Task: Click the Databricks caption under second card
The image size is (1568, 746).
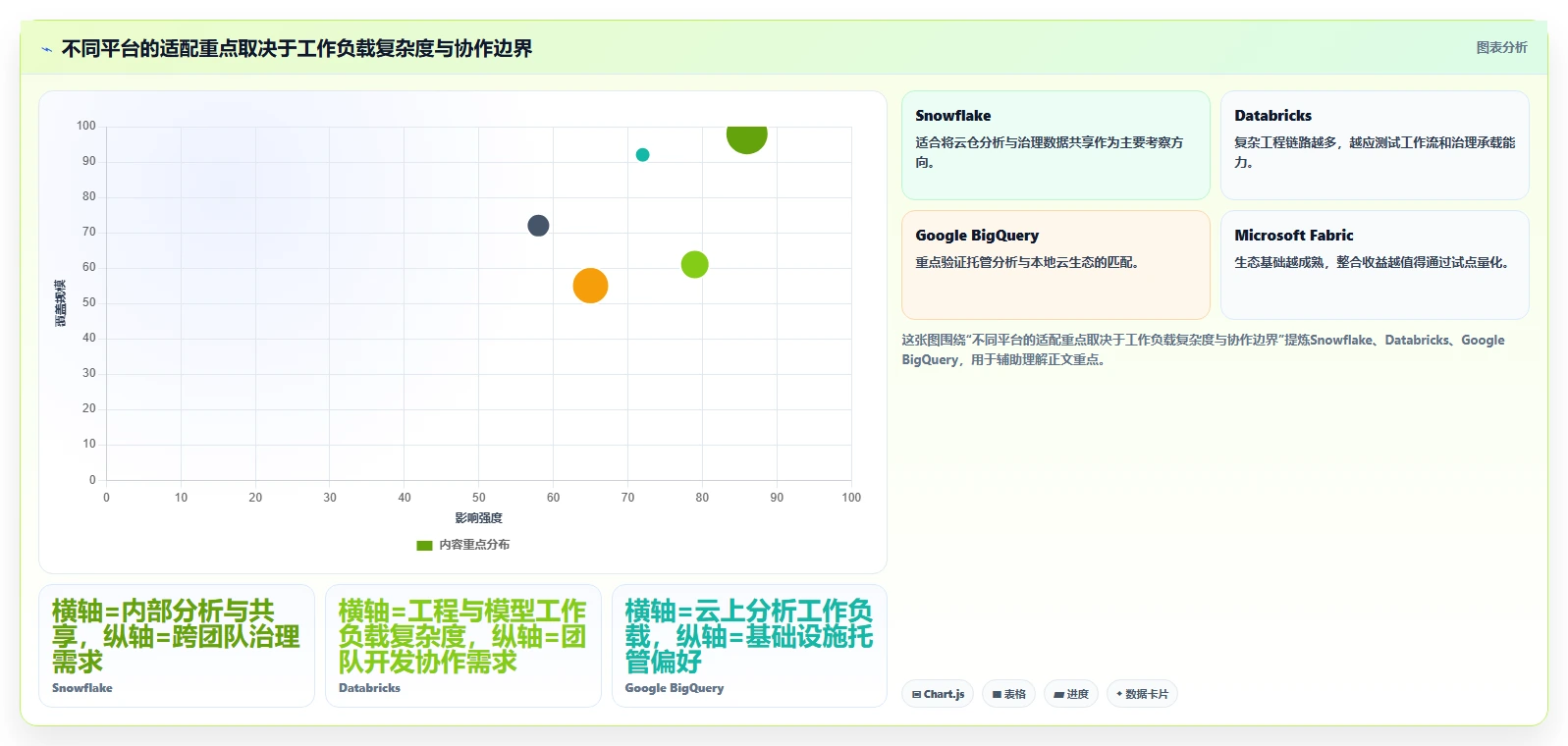Action: (369, 688)
